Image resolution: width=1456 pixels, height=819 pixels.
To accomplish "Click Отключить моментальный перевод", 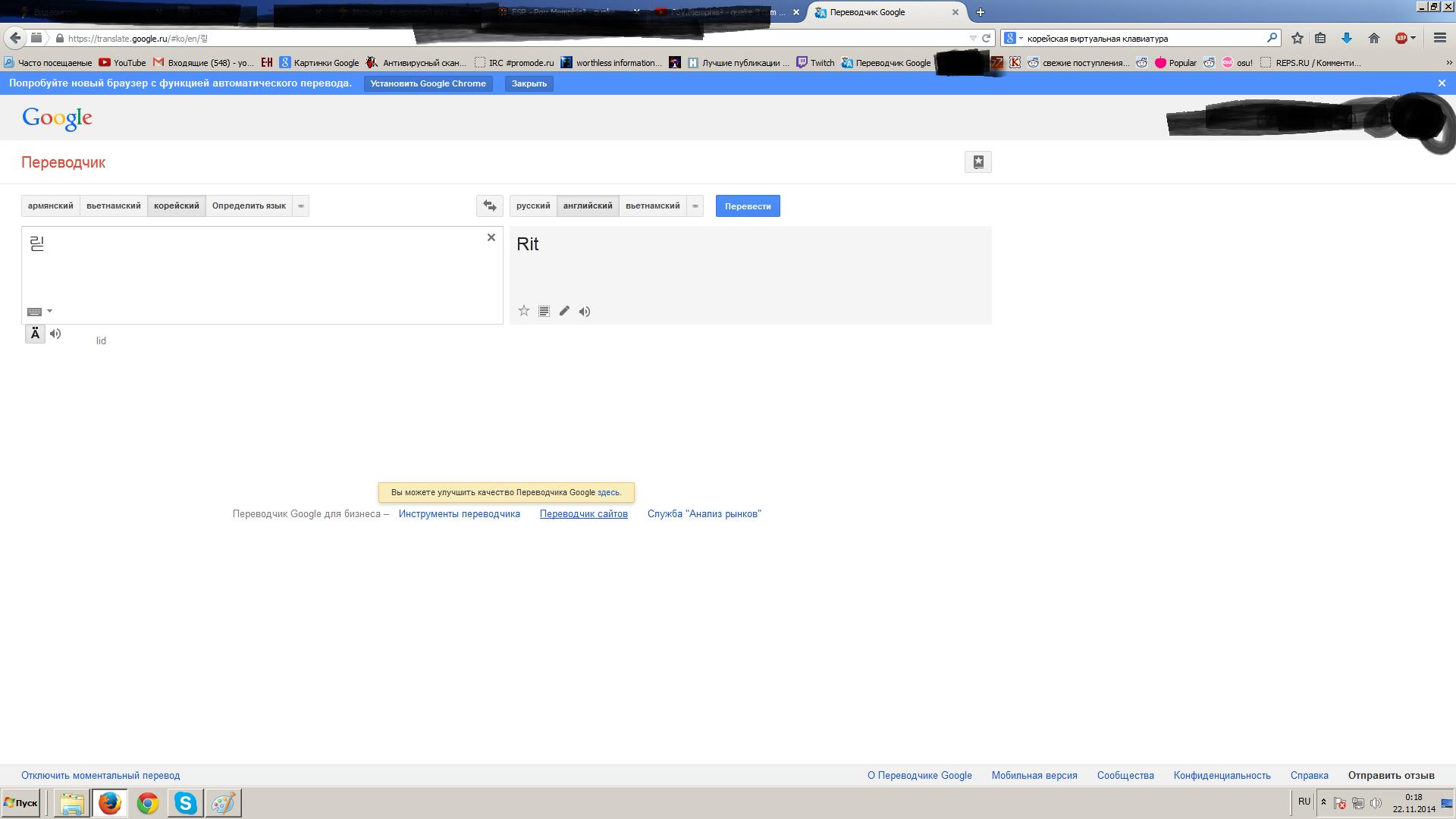I will [101, 775].
